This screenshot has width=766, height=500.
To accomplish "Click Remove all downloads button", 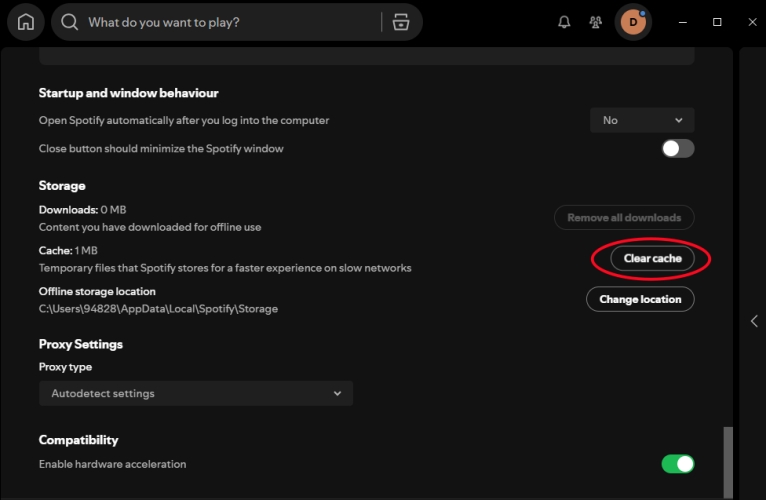I will tap(624, 217).
